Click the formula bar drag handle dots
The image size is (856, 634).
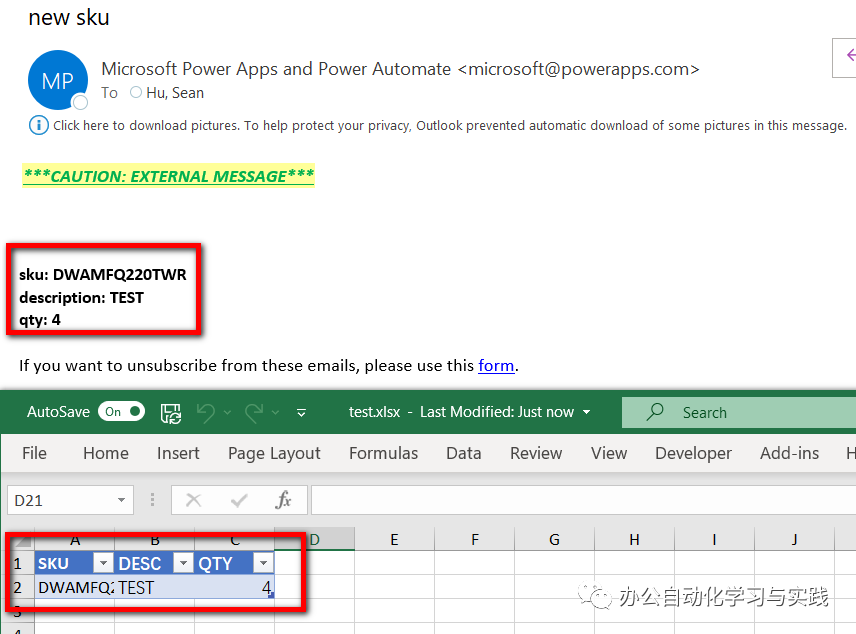[152, 500]
